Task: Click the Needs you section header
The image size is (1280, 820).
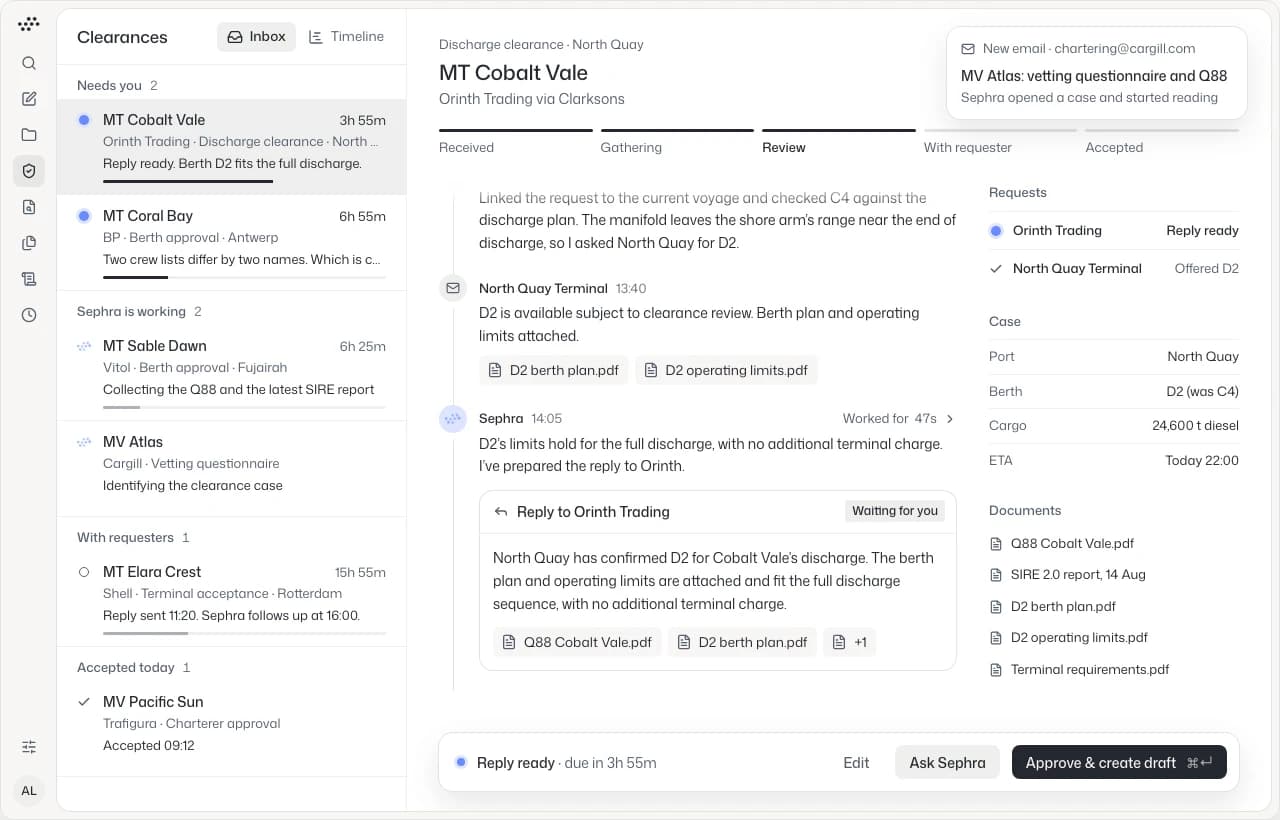Action: point(117,86)
